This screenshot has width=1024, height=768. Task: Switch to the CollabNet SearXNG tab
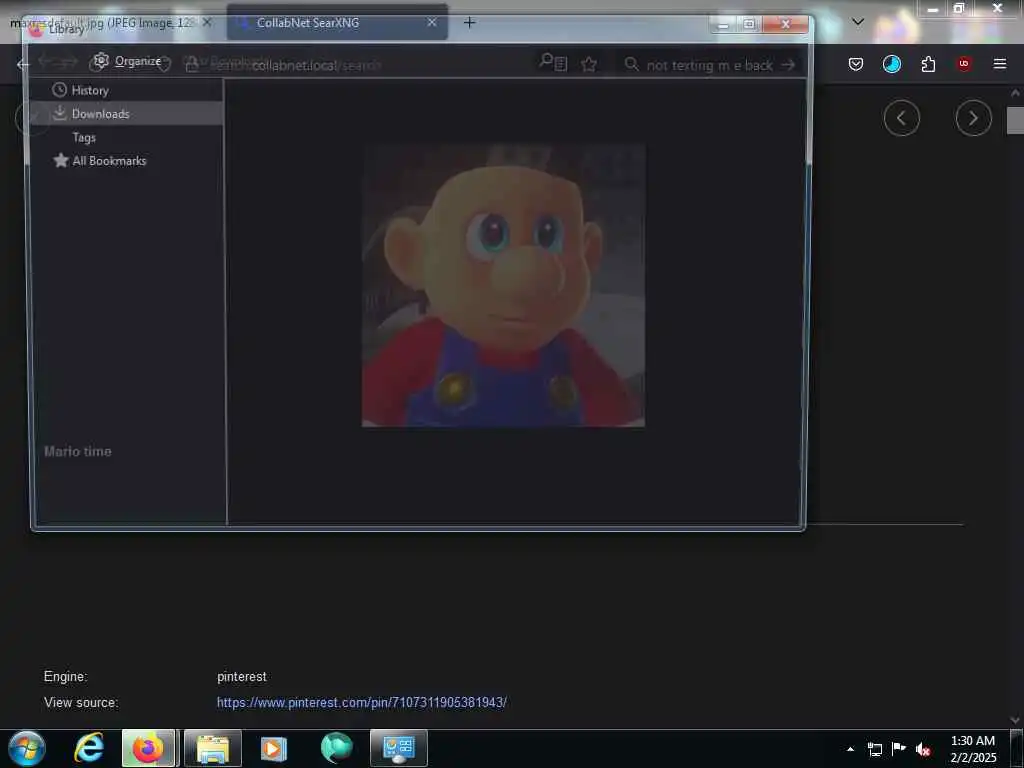[x=338, y=23]
